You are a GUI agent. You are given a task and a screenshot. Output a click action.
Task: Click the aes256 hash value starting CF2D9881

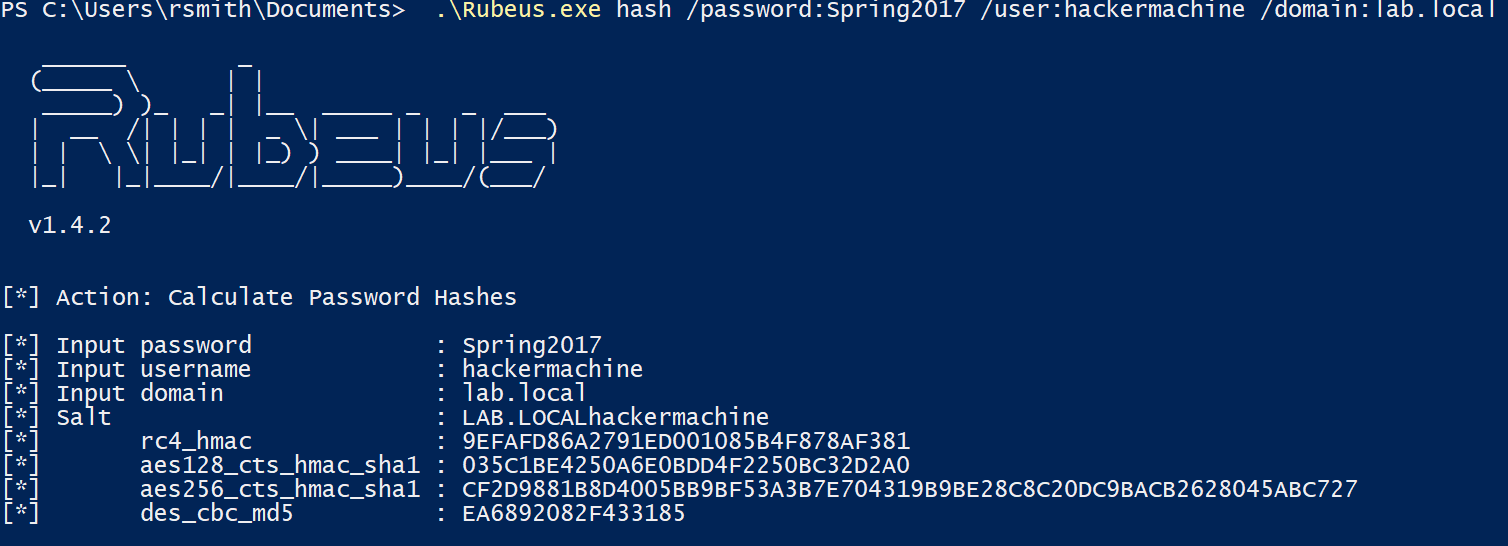coord(910,490)
